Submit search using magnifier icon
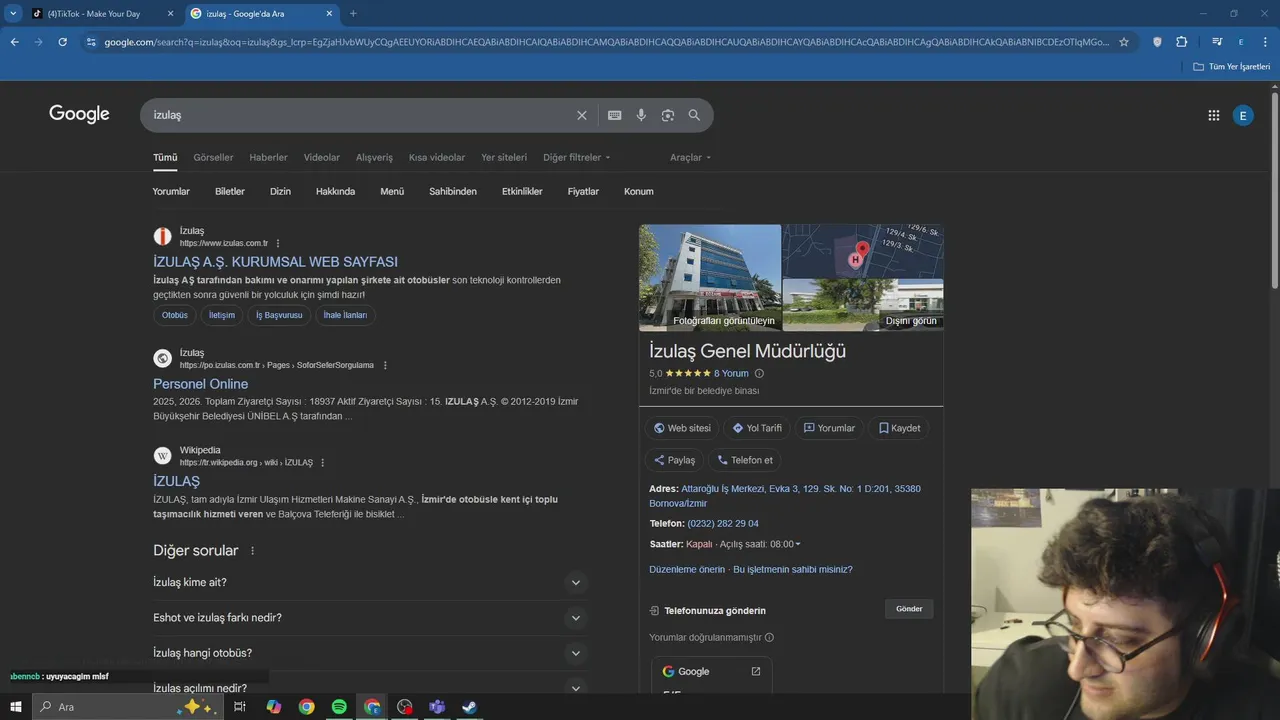Image resolution: width=1280 pixels, height=720 pixels. (694, 115)
